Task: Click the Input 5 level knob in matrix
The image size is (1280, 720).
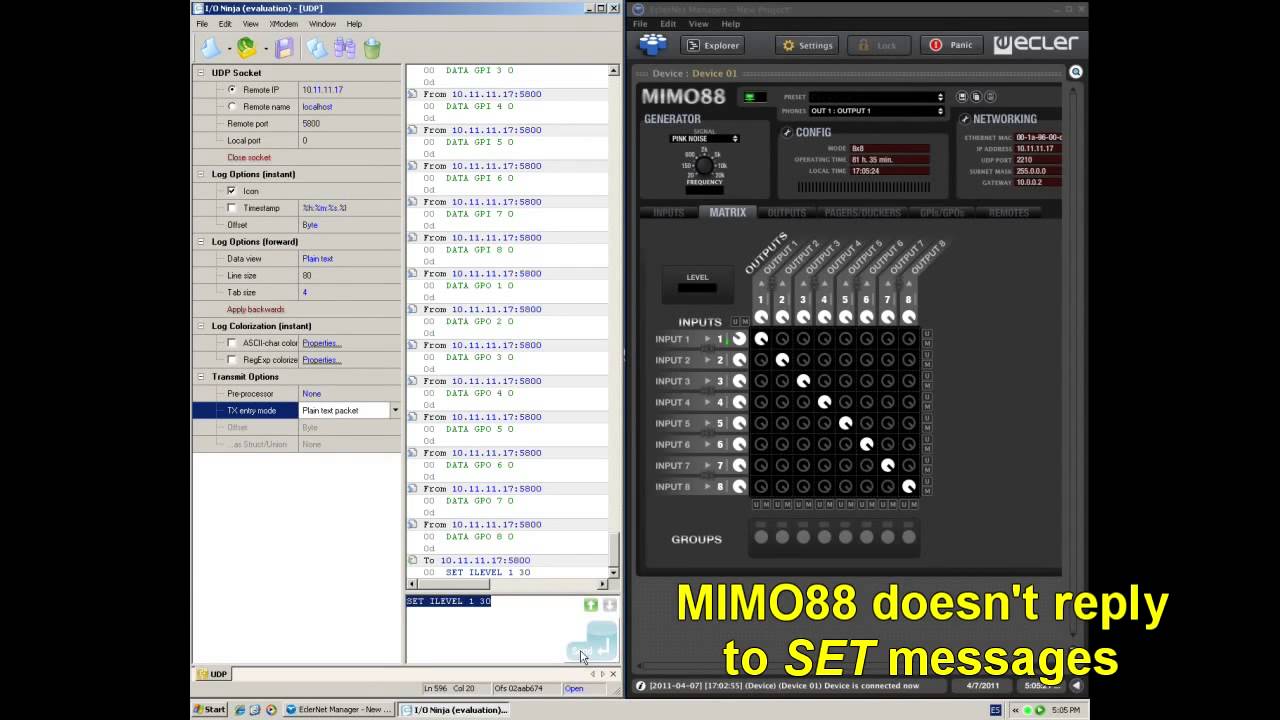Action: 739,423
